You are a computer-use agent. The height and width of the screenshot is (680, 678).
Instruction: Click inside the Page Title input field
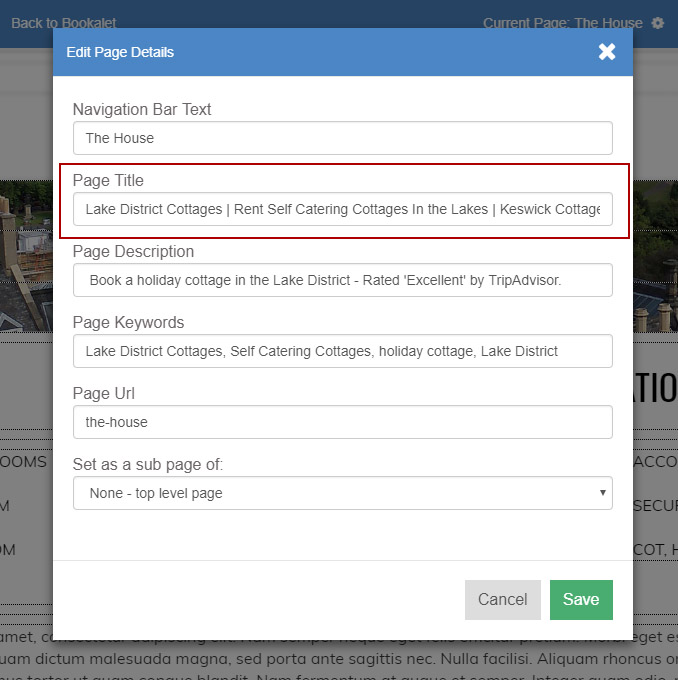tap(342, 209)
